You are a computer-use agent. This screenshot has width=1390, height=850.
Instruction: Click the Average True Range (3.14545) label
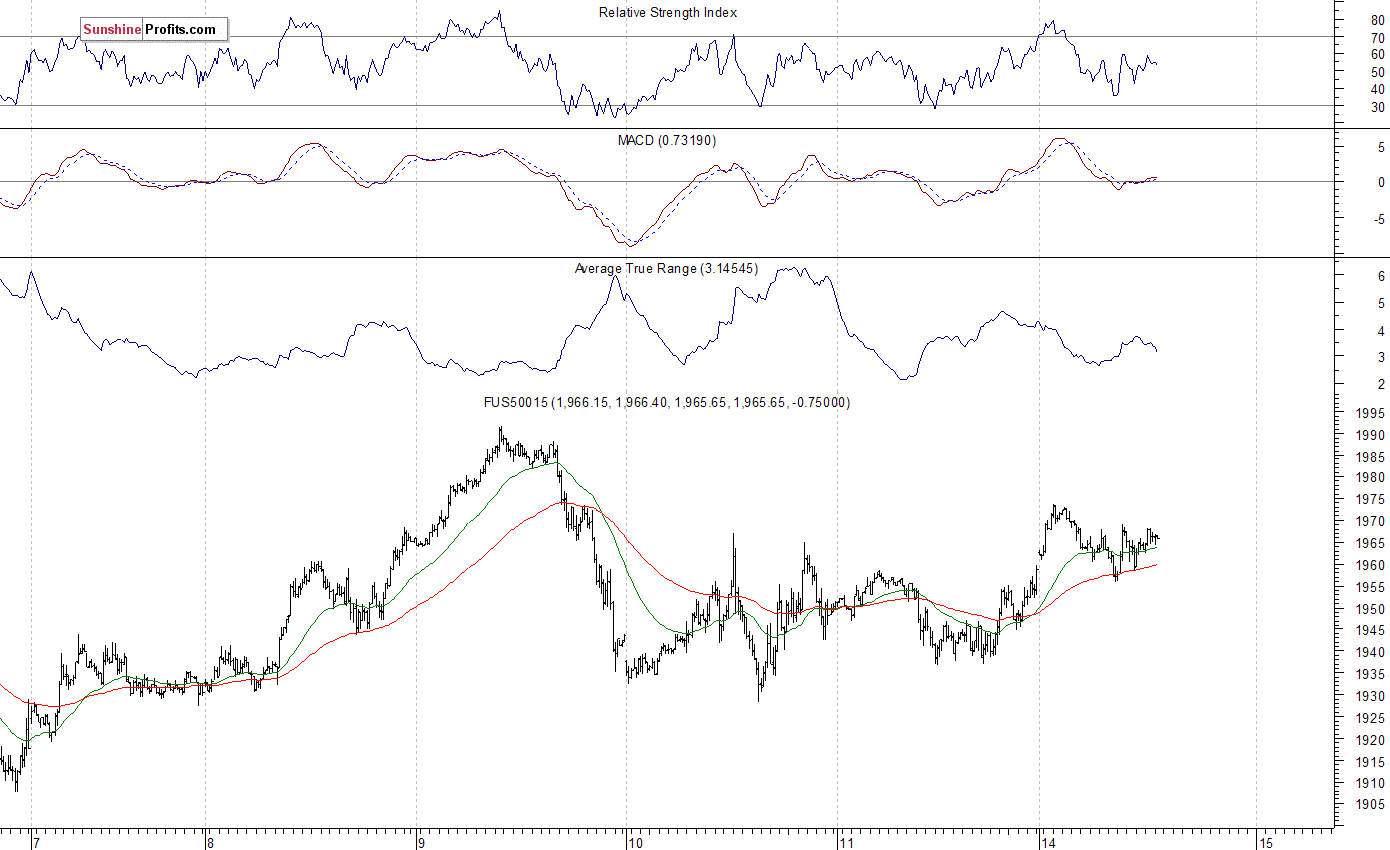[x=667, y=268]
